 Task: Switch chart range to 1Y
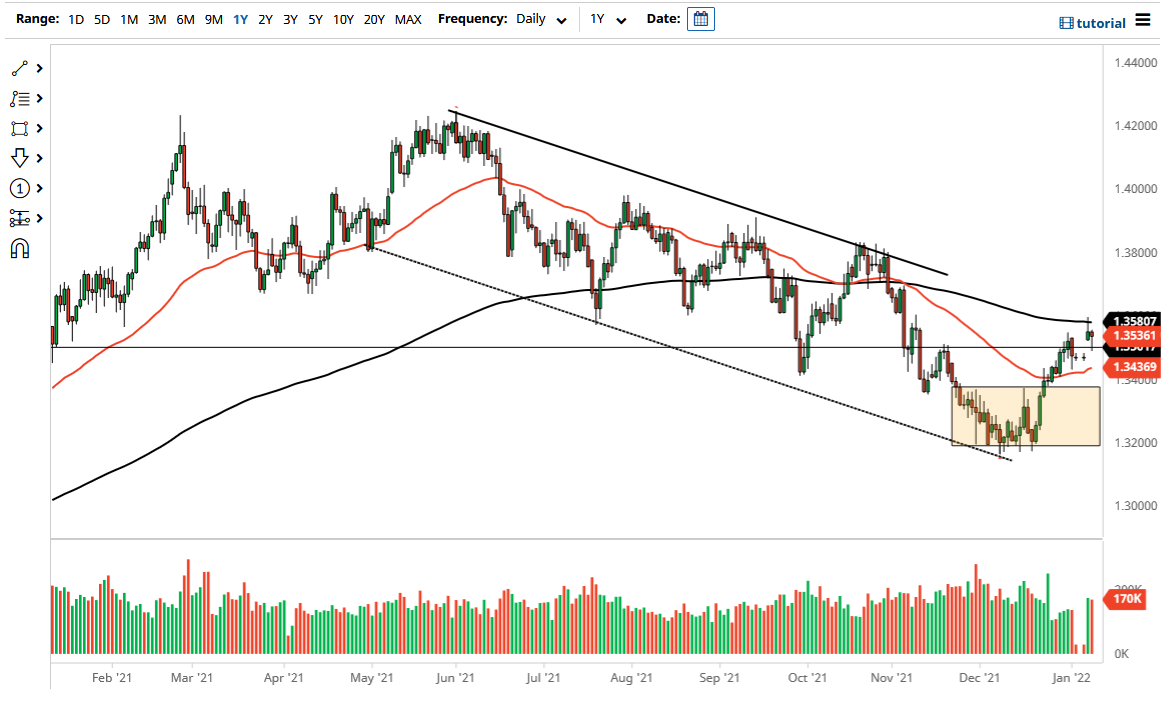239,18
